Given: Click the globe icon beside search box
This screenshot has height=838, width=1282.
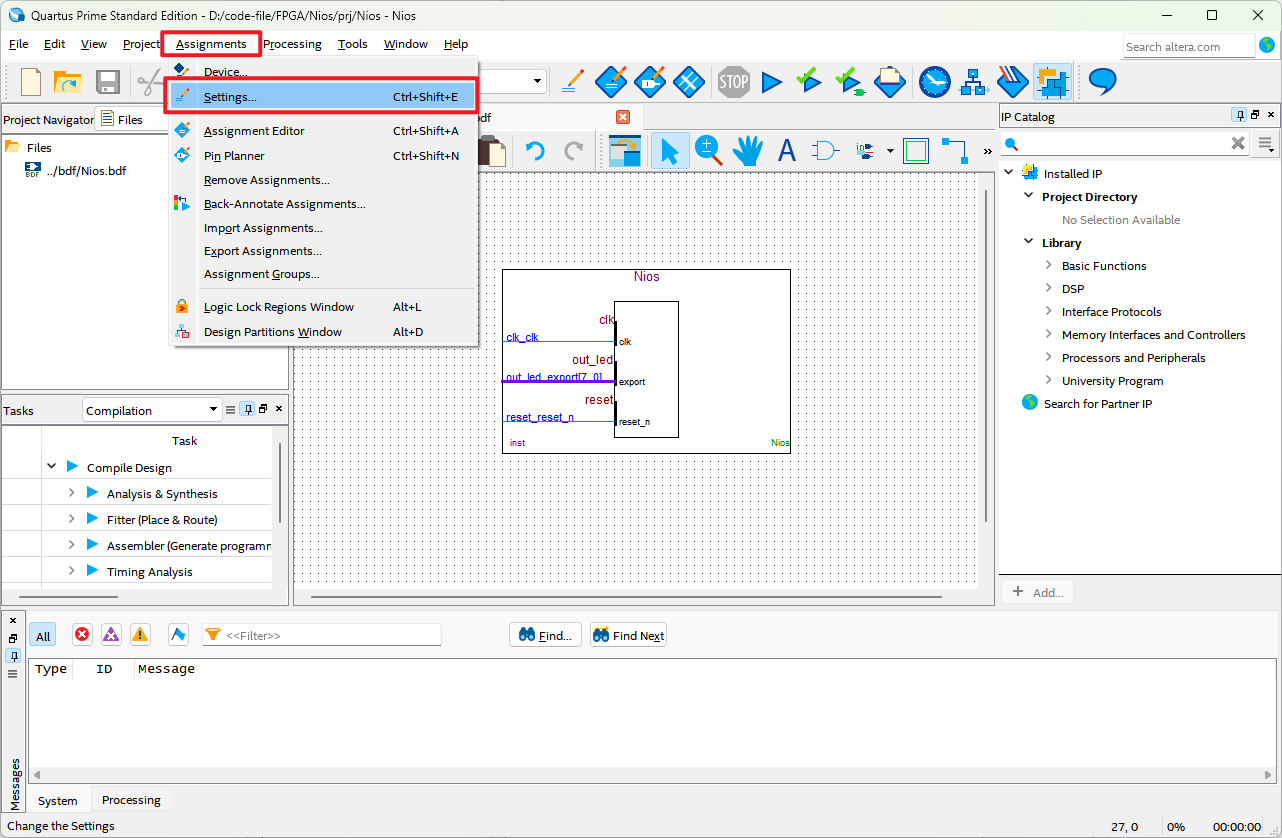Looking at the screenshot, I should (x=1267, y=46).
